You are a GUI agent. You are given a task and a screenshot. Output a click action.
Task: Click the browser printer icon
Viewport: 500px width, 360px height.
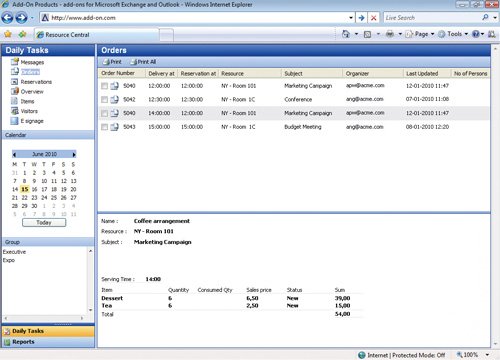point(390,34)
